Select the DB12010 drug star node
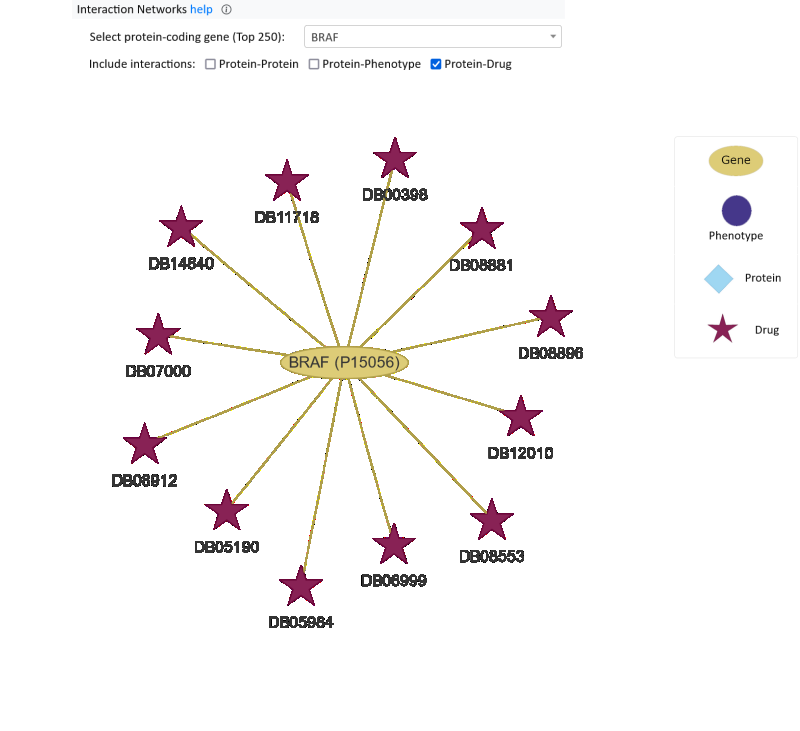This screenshot has height=731, width=800. click(520, 417)
